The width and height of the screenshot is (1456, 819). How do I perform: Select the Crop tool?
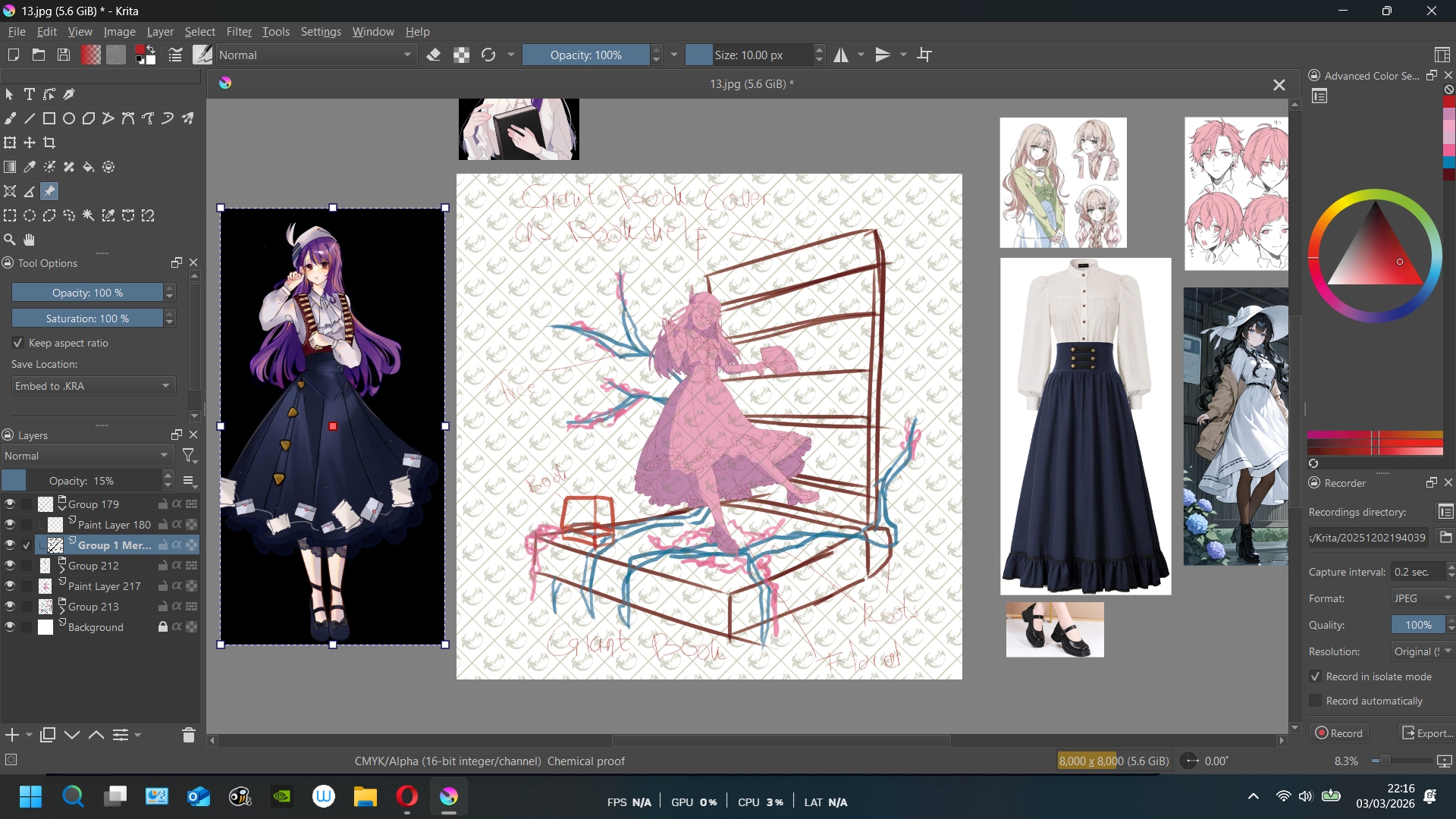49,143
